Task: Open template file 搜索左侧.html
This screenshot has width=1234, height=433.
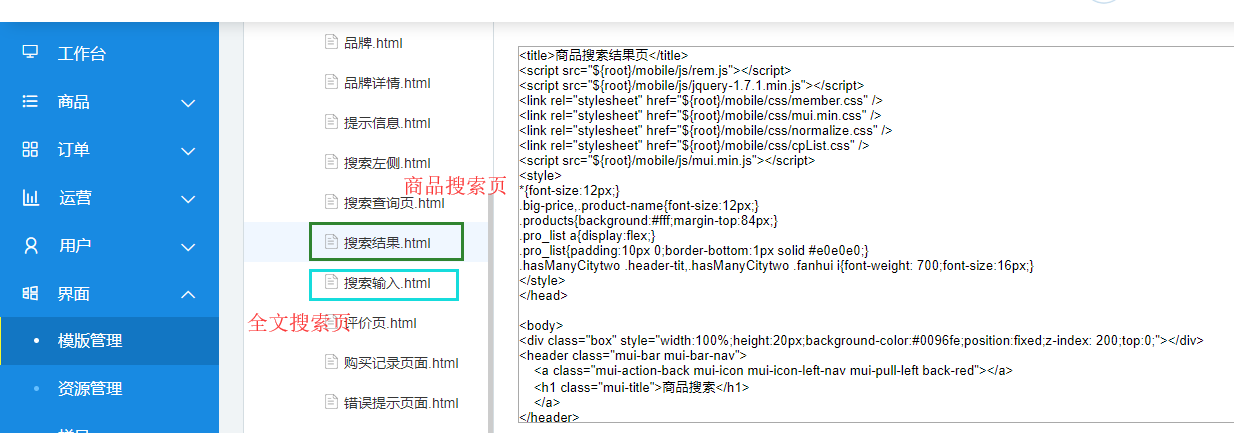Action: click(387, 162)
